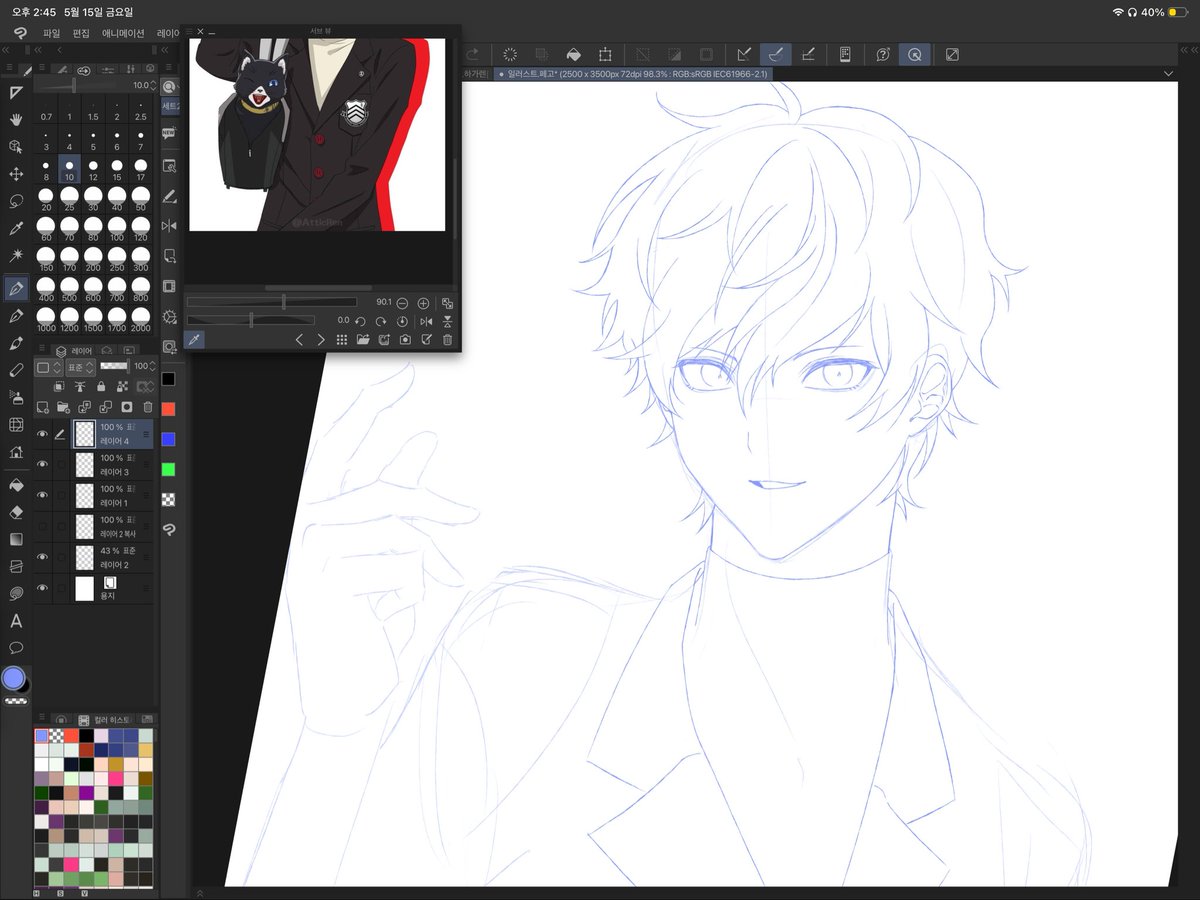Collapse the left palette dock double arrow
The image size is (1200, 900).
pyautogui.click(x=7, y=50)
